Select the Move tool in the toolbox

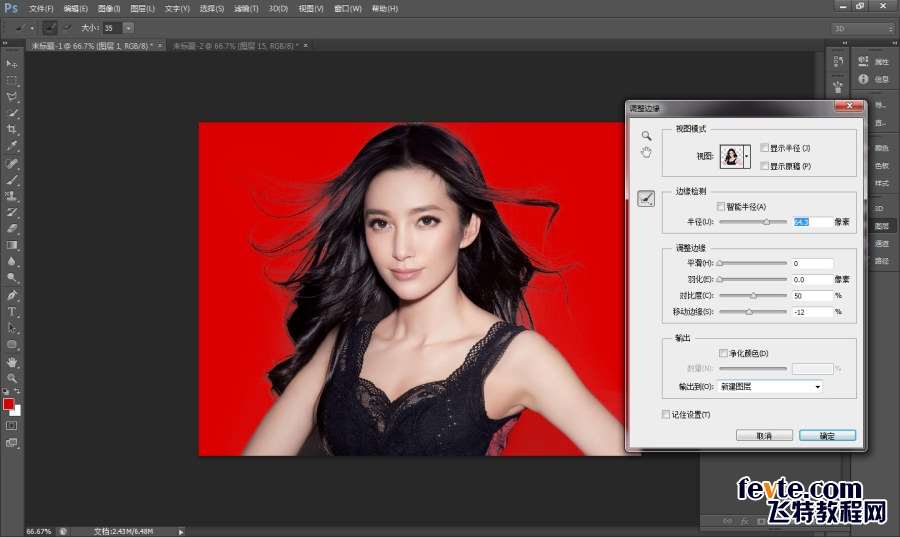pyautogui.click(x=11, y=64)
